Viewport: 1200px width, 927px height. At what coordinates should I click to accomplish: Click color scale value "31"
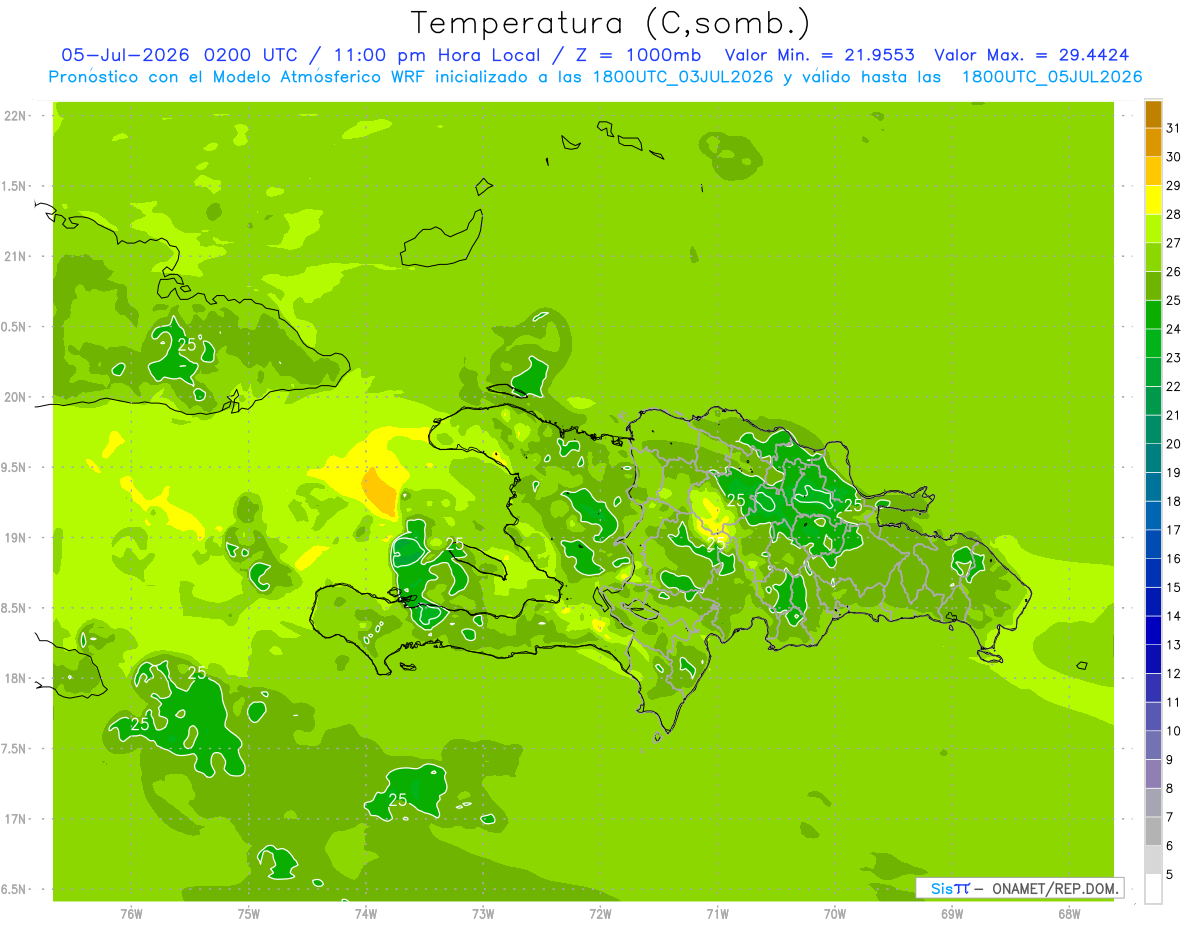coord(1174,128)
